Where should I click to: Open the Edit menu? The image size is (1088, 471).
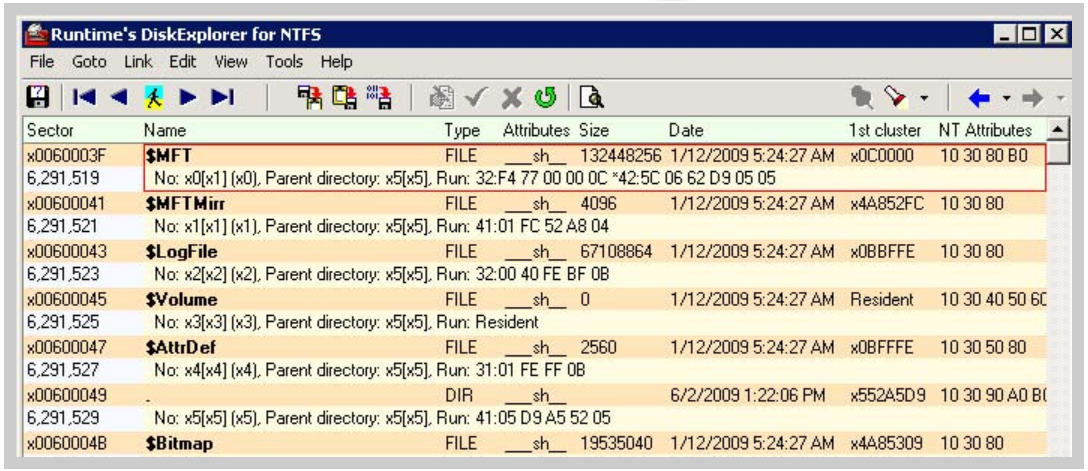click(x=183, y=62)
